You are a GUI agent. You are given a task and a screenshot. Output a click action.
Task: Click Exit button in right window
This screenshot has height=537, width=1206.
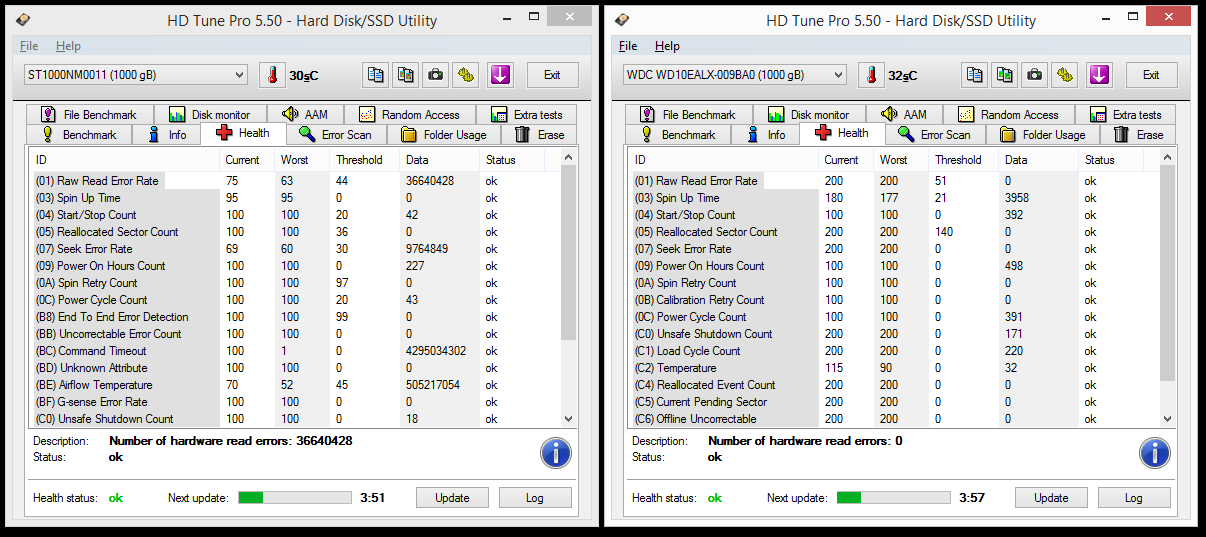coord(1151,75)
